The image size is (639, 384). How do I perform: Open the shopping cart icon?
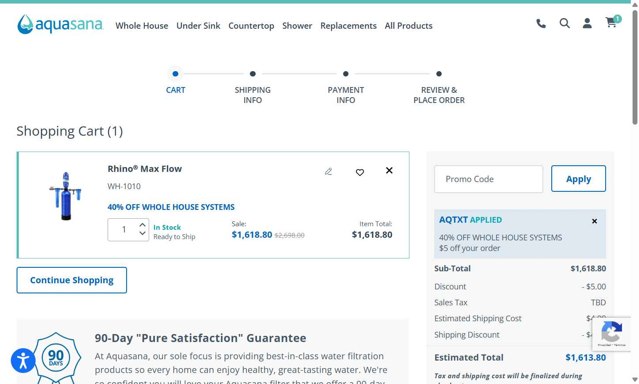[612, 22]
